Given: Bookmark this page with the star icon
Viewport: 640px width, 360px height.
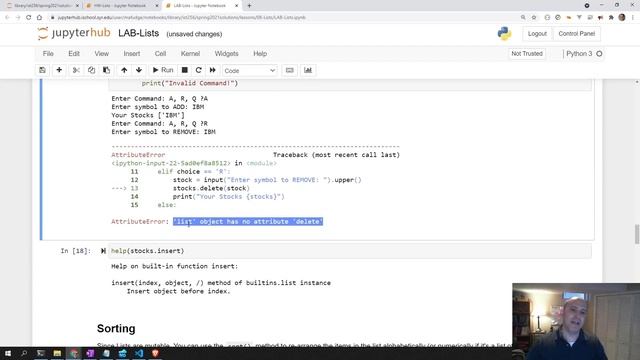Looking at the screenshot, I should (x=534, y=18).
